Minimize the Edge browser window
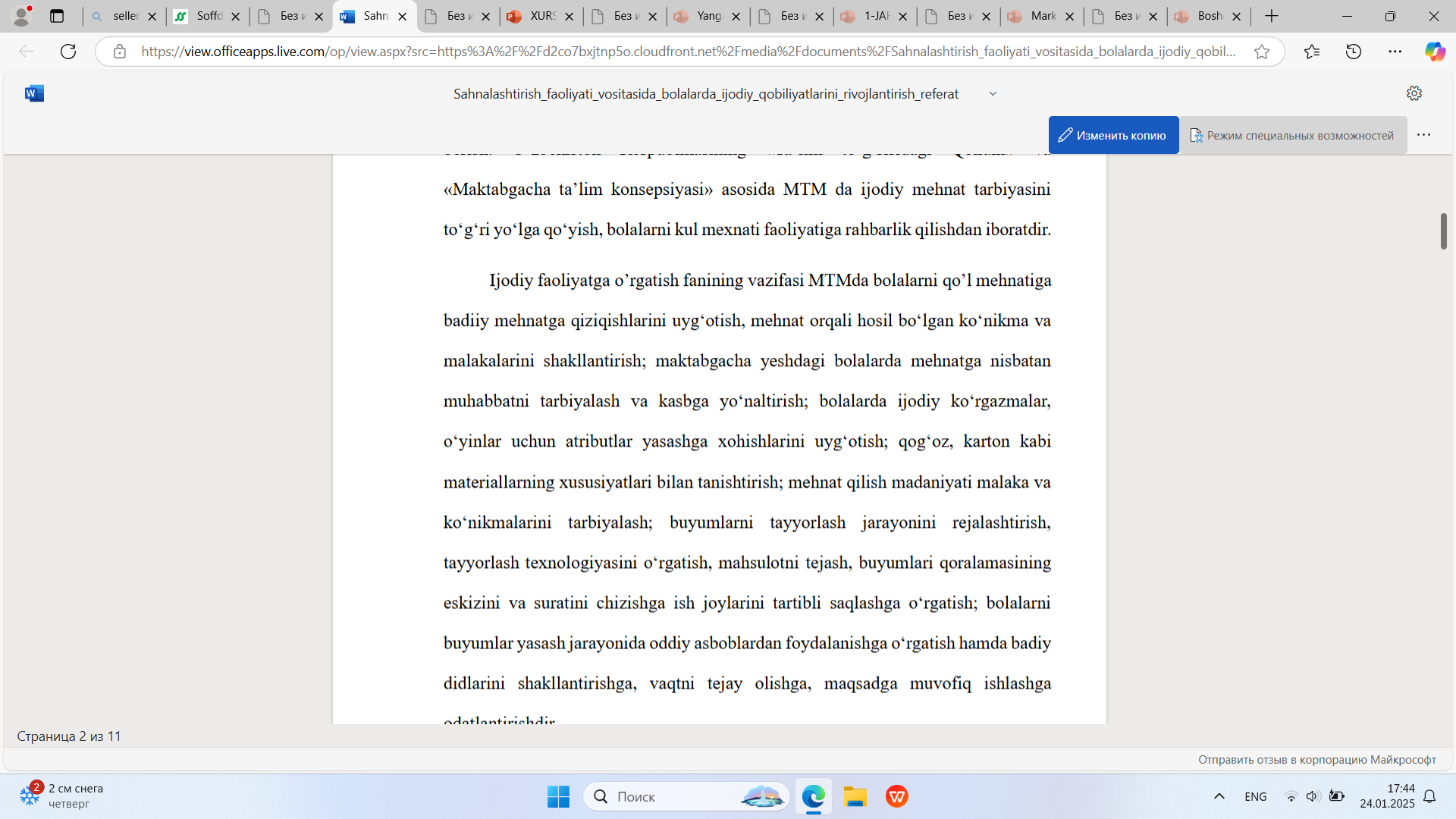This screenshot has height=819, width=1456. 1347,16
